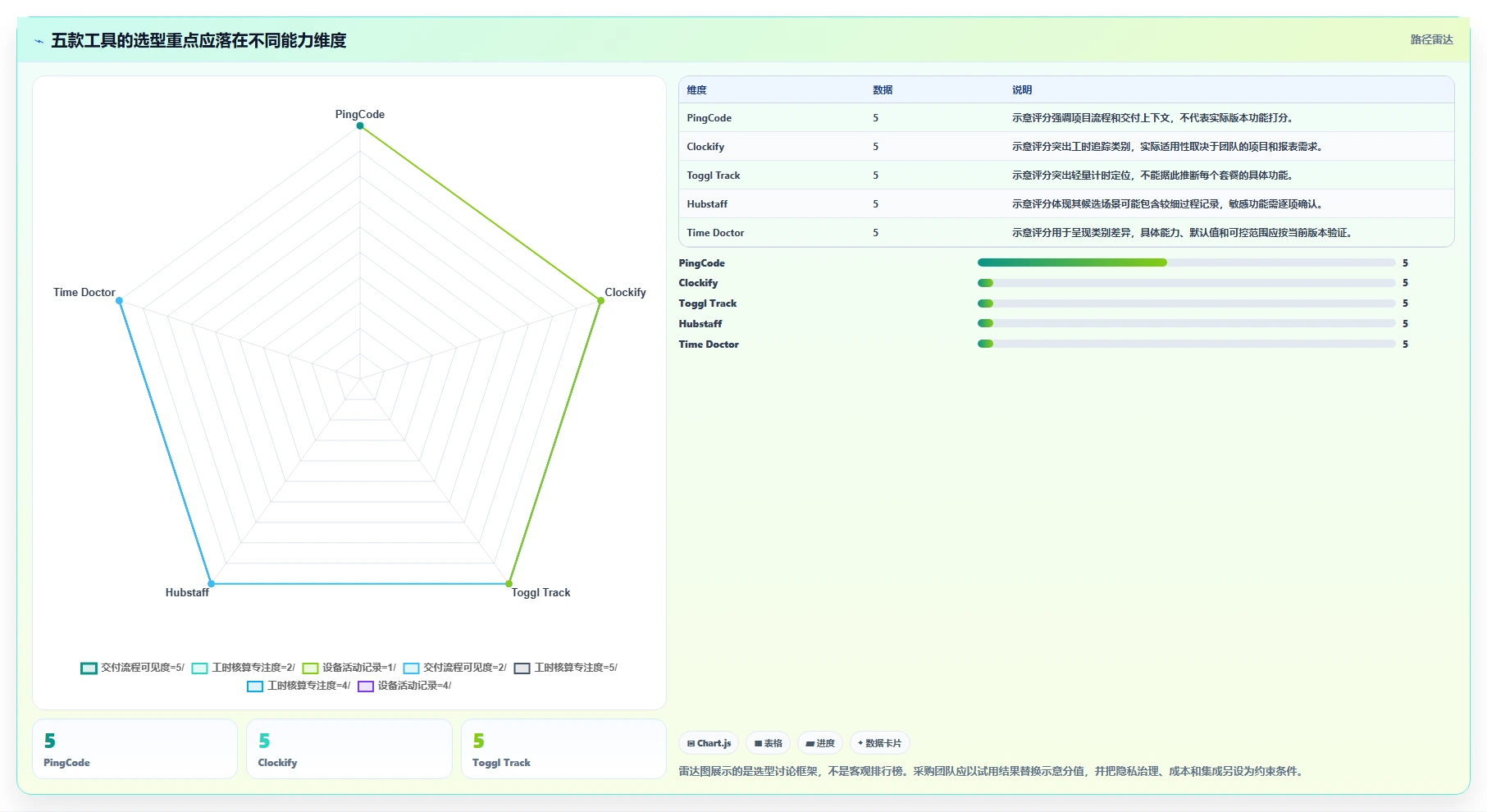Click the 说明 column header
This screenshot has height=812, width=1487.
(1022, 90)
